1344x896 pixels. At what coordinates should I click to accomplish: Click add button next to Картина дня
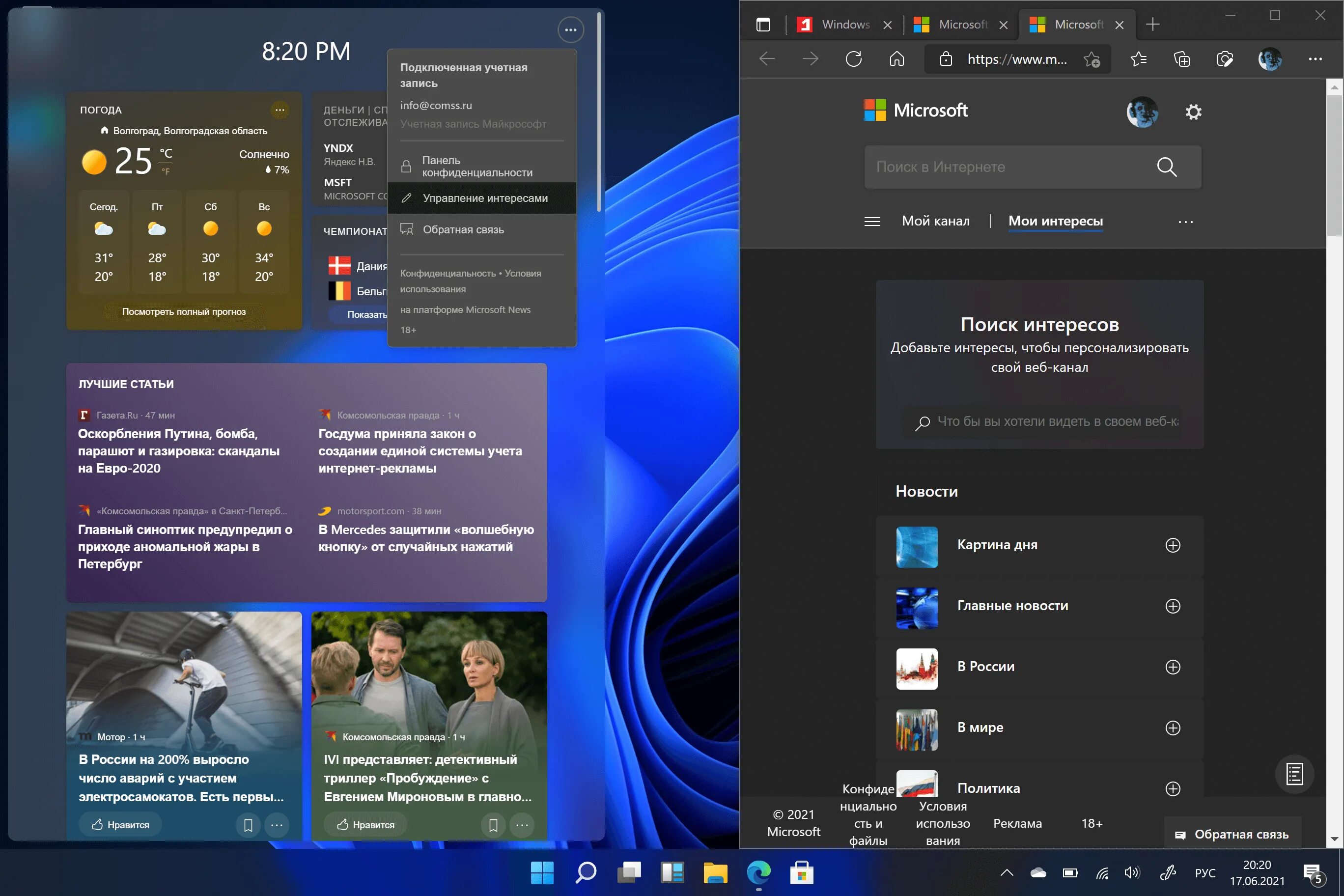click(x=1172, y=544)
